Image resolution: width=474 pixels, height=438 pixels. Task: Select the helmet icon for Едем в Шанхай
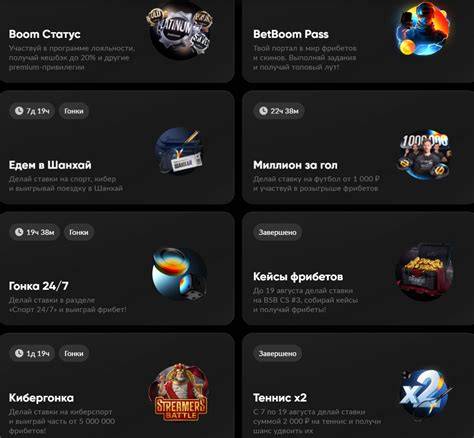coord(179,151)
